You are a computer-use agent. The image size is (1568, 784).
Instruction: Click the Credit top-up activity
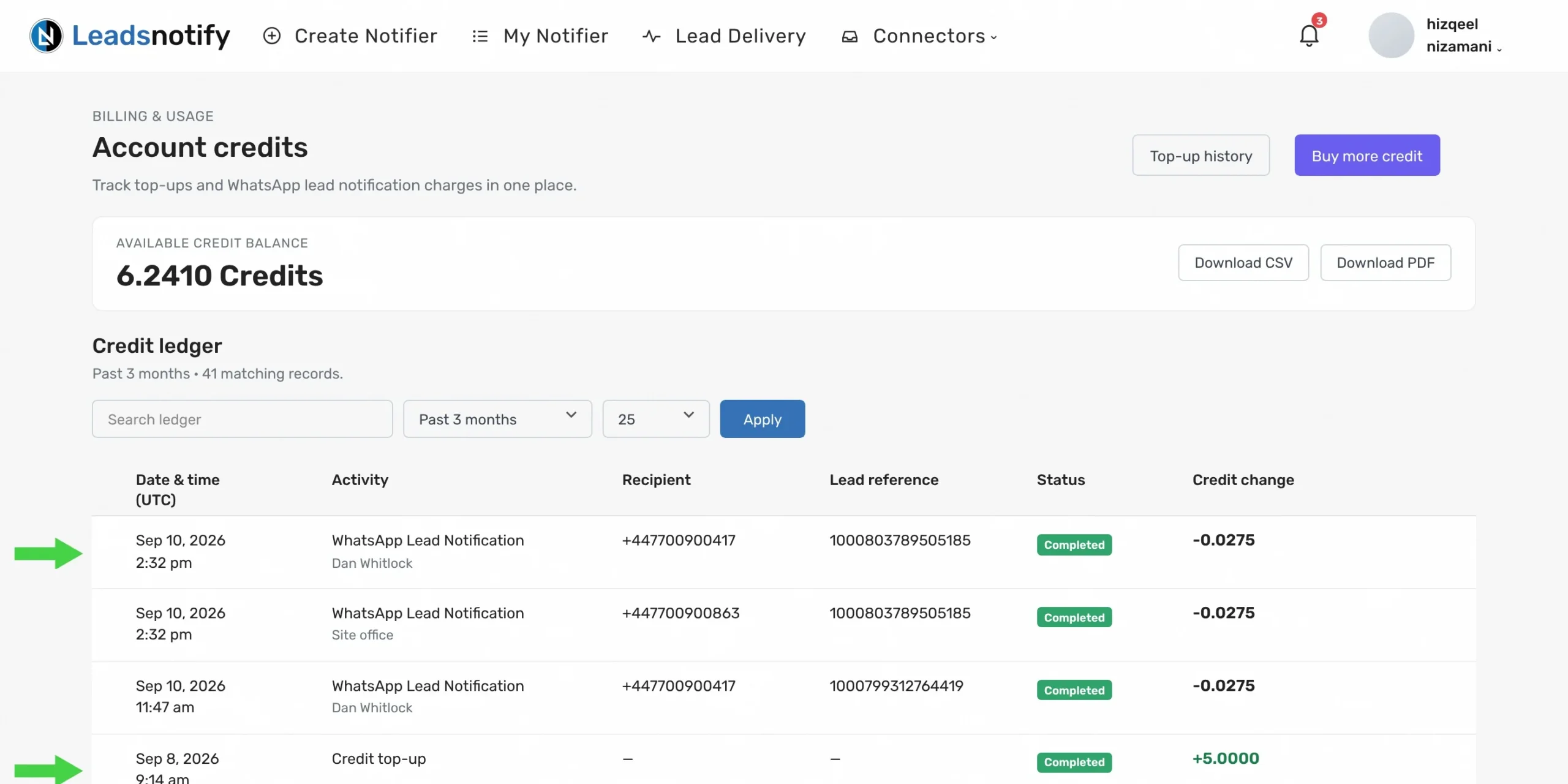[x=379, y=759]
